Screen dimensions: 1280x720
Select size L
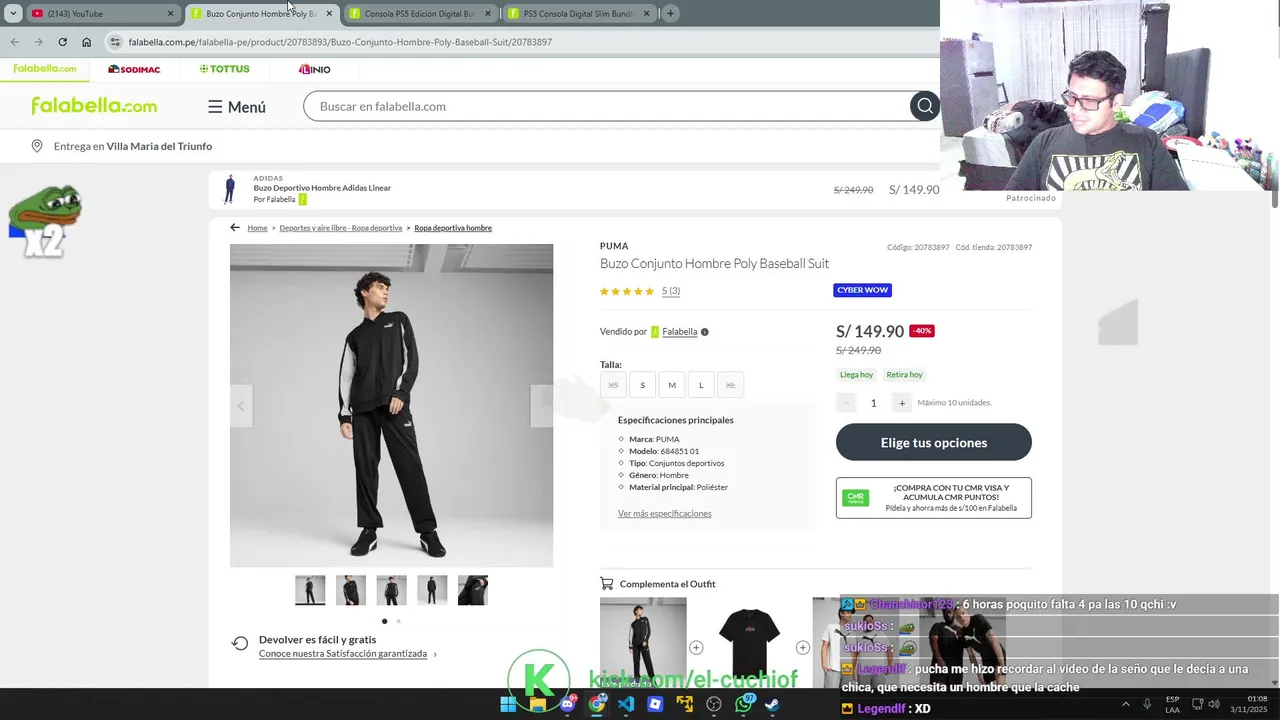(701, 385)
